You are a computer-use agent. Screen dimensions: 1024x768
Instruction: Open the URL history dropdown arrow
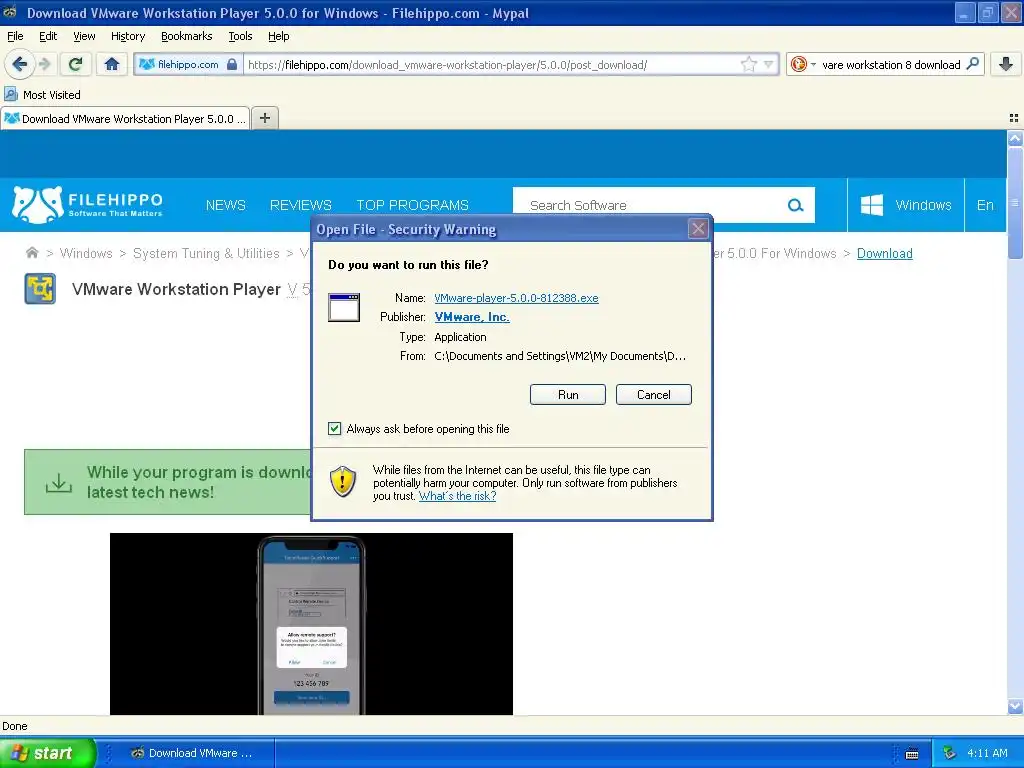769,64
